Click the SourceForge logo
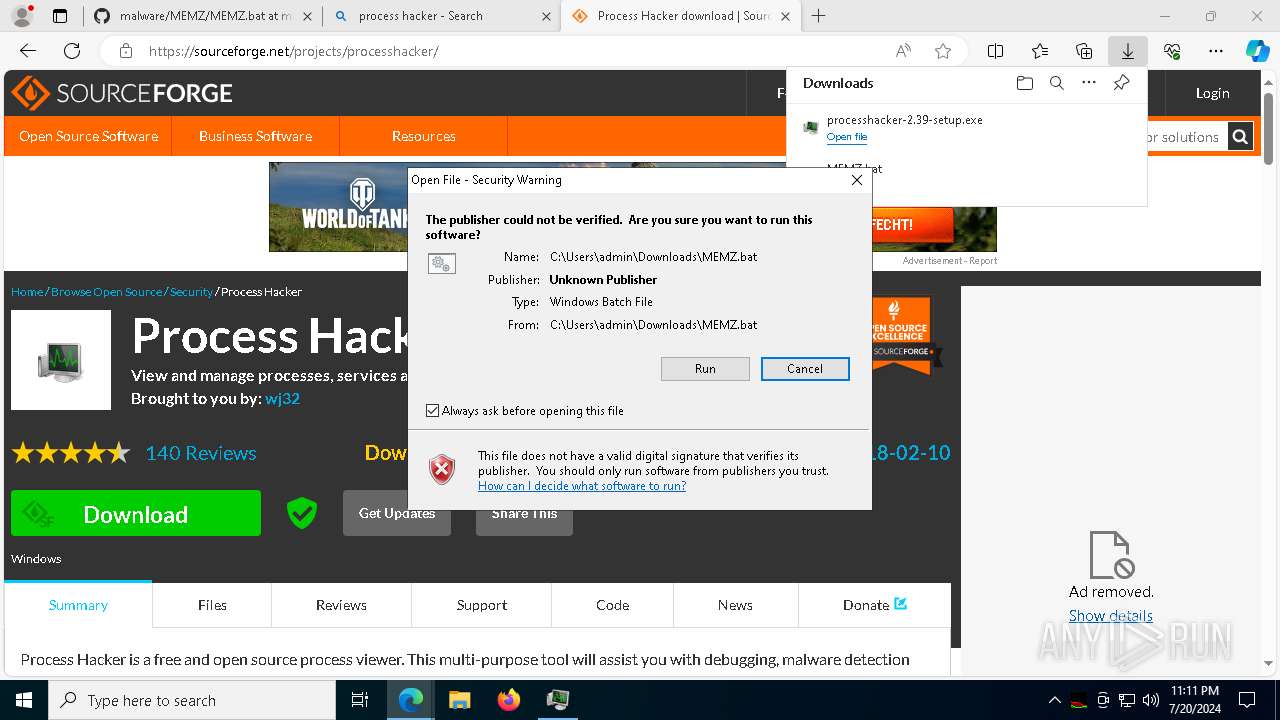 122,93
